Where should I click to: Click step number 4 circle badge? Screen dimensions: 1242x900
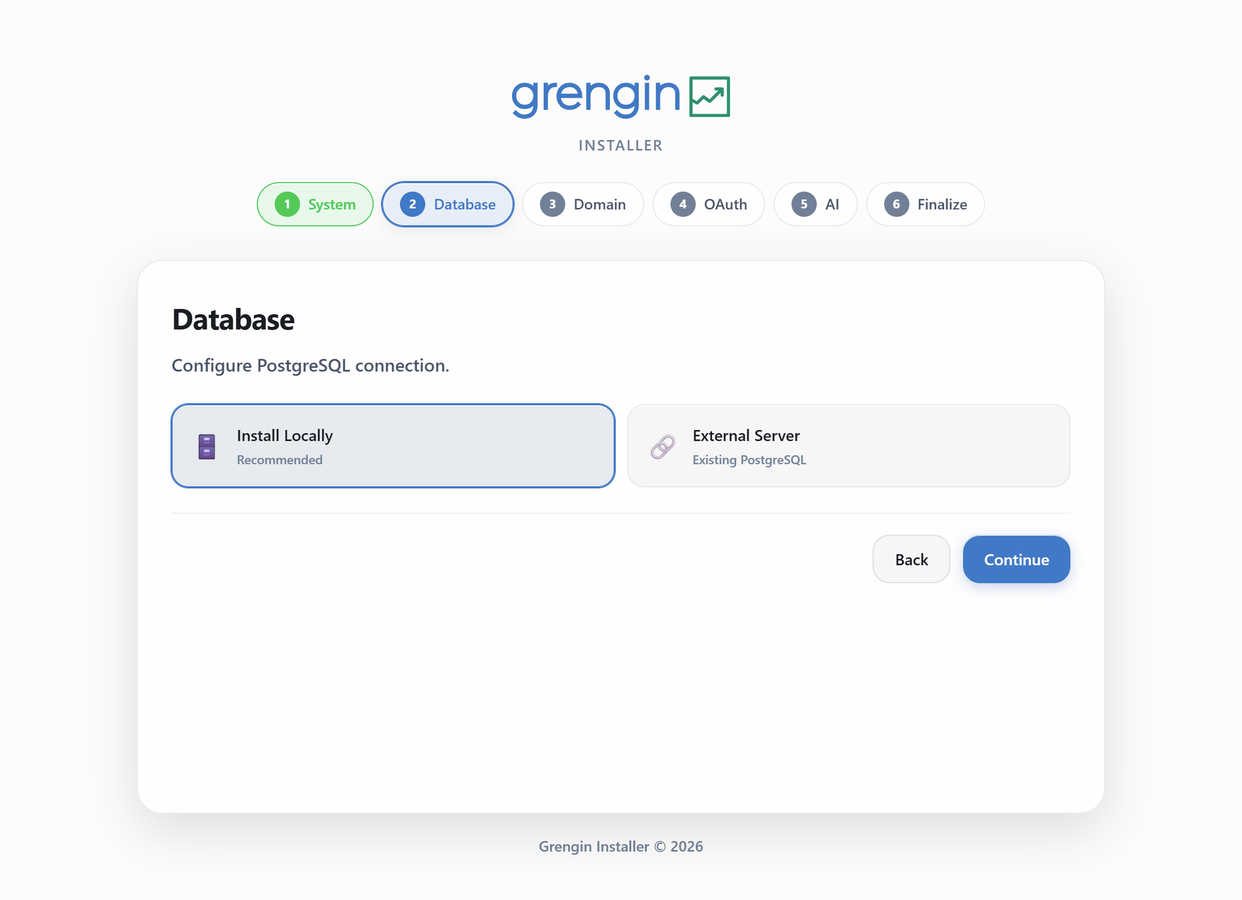(x=683, y=204)
